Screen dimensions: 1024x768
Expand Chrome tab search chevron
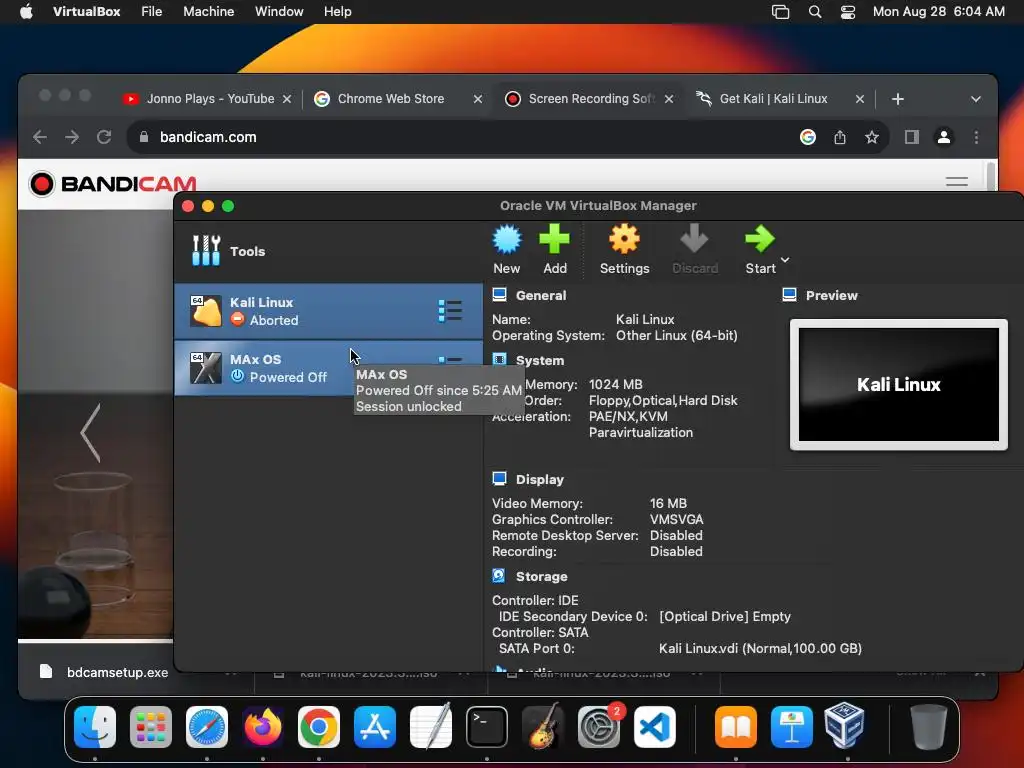click(x=976, y=99)
